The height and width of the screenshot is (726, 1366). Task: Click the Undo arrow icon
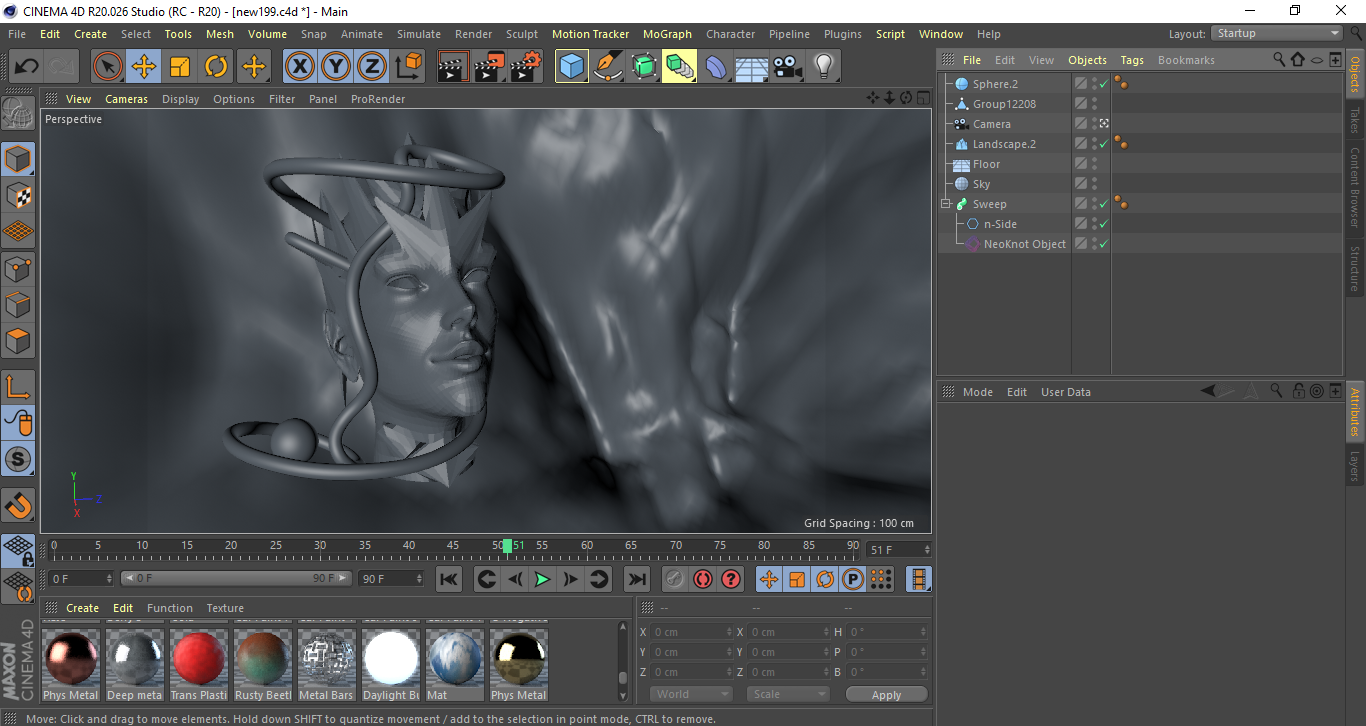tap(27, 67)
